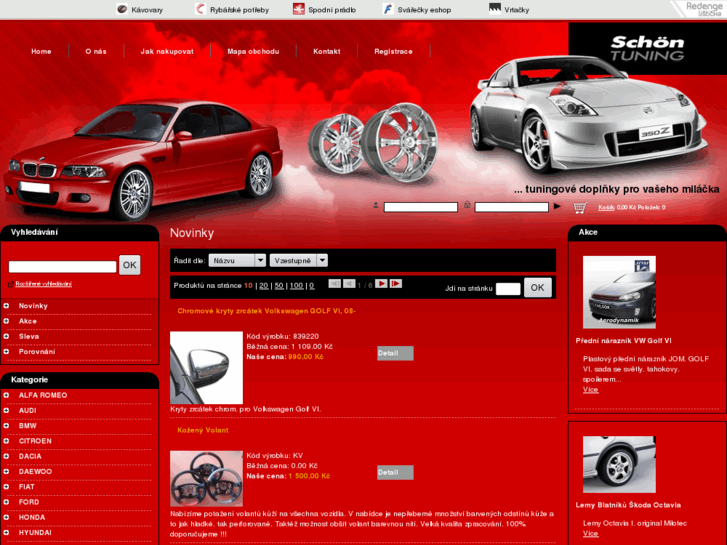727x545 pixels.
Task: Click Přední nárazník VW Golf VI title
Action: tap(624, 341)
